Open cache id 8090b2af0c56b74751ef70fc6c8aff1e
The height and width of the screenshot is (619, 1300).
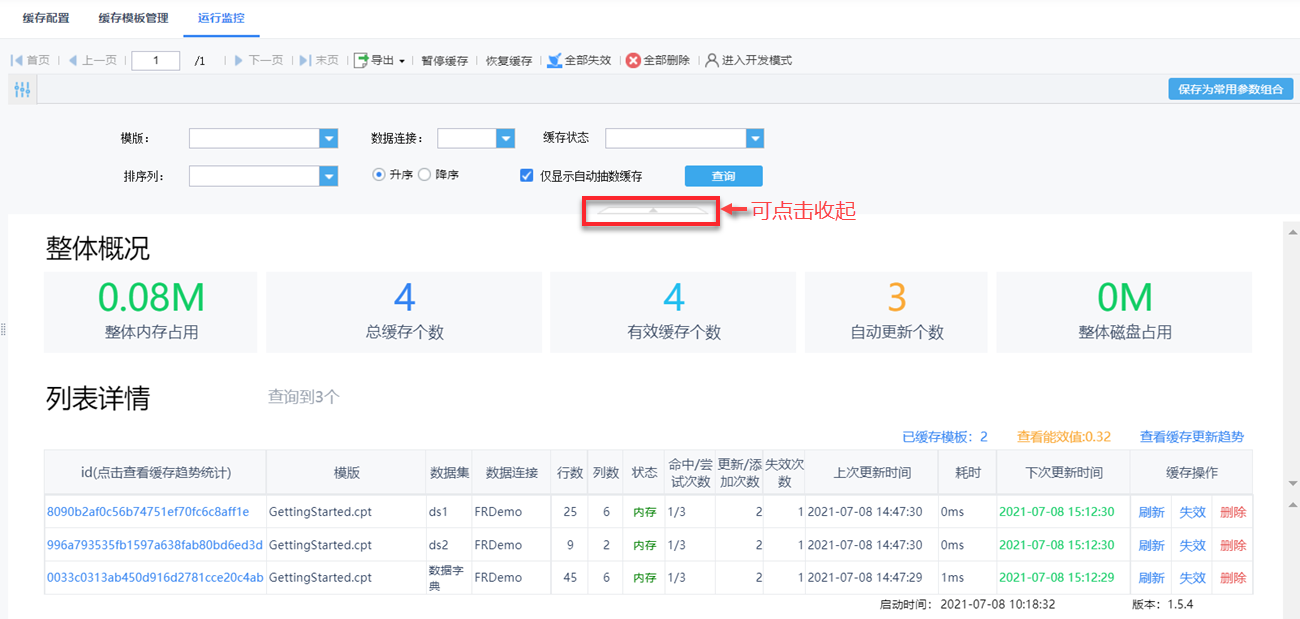pos(148,512)
